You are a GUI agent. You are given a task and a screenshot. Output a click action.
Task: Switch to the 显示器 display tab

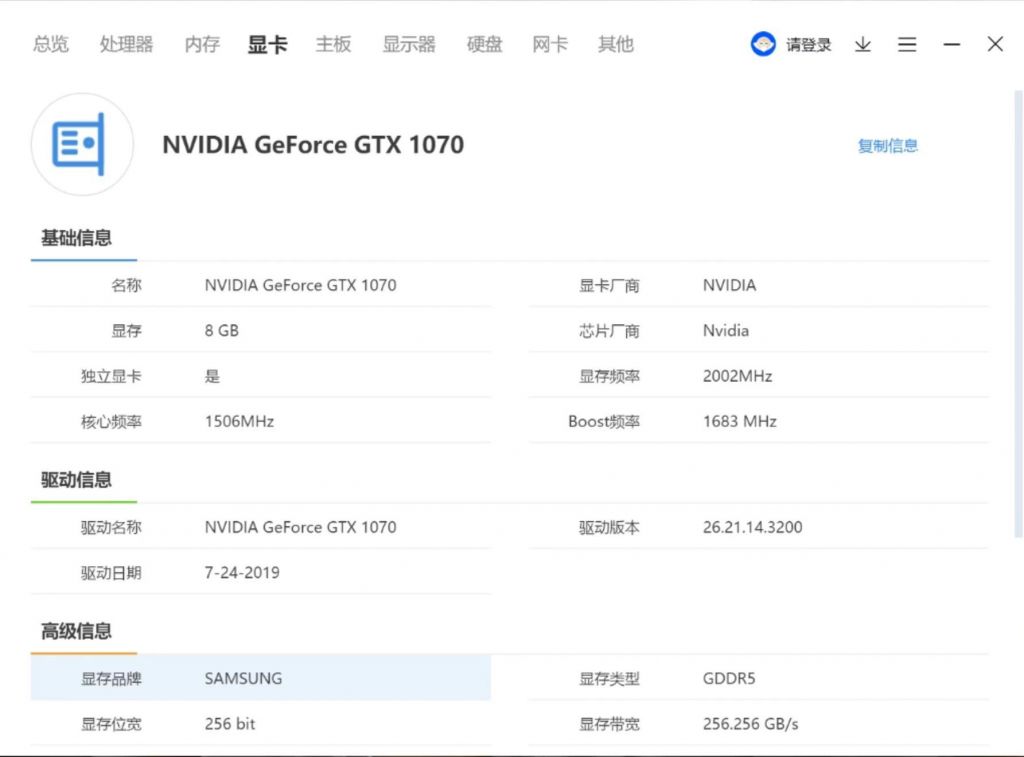(408, 44)
